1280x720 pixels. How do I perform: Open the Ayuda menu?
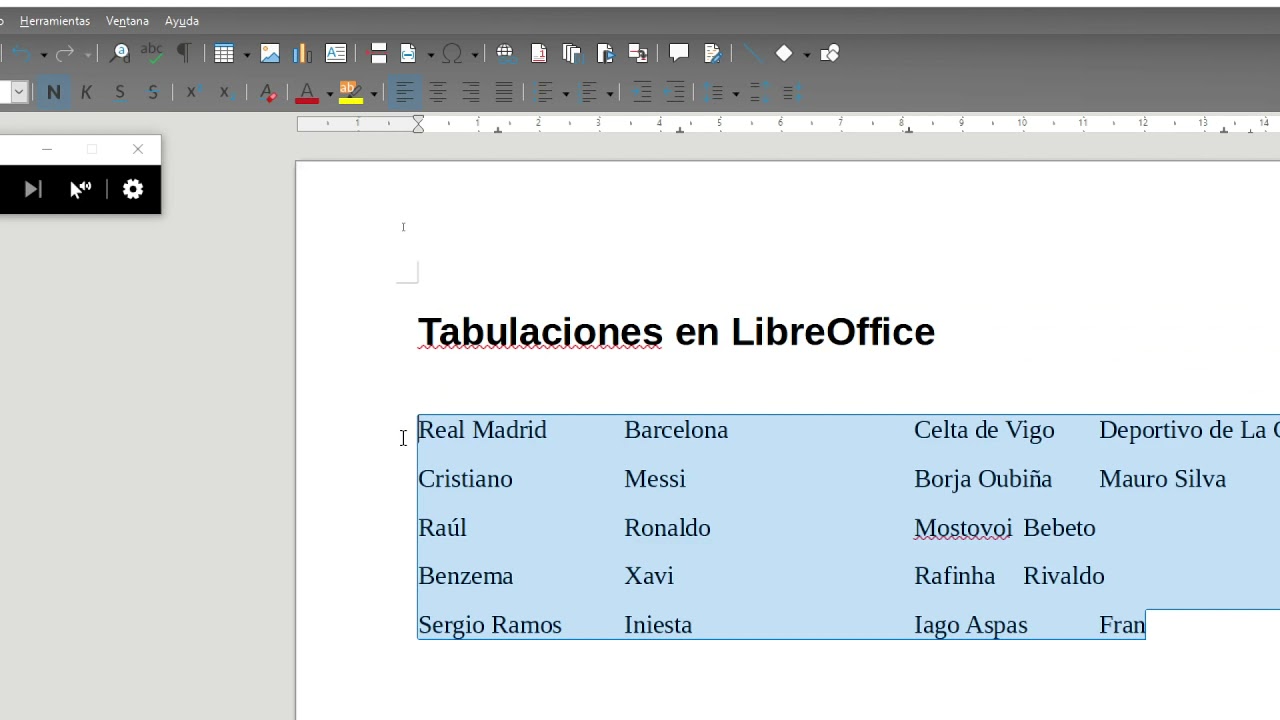pyautogui.click(x=182, y=21)
